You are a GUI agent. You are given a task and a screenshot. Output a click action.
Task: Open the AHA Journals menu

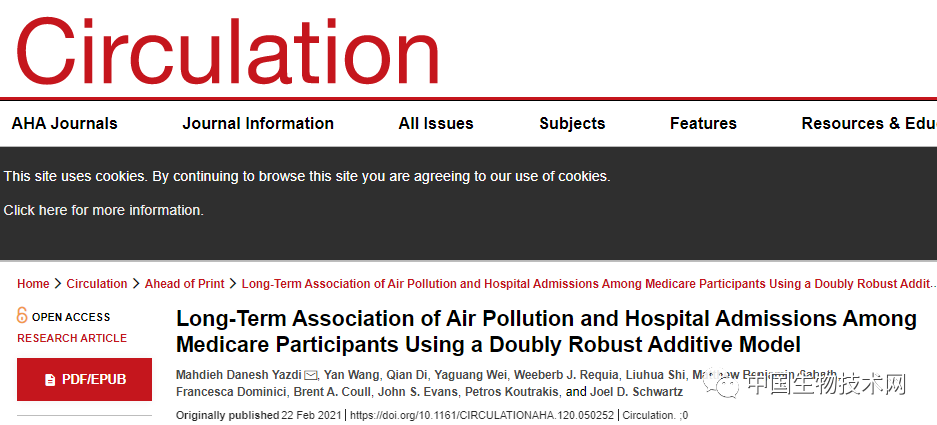pos(64,124)
